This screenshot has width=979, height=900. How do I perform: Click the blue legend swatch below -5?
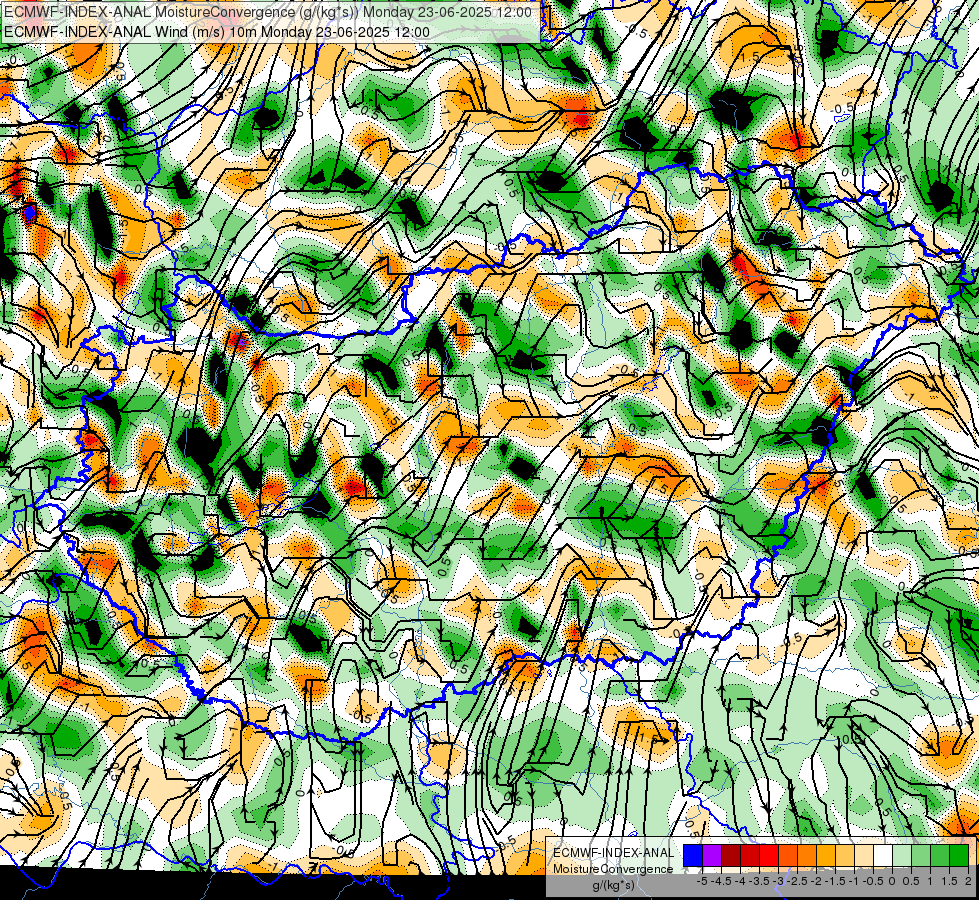pyautogui.click(x=693, y=855)
